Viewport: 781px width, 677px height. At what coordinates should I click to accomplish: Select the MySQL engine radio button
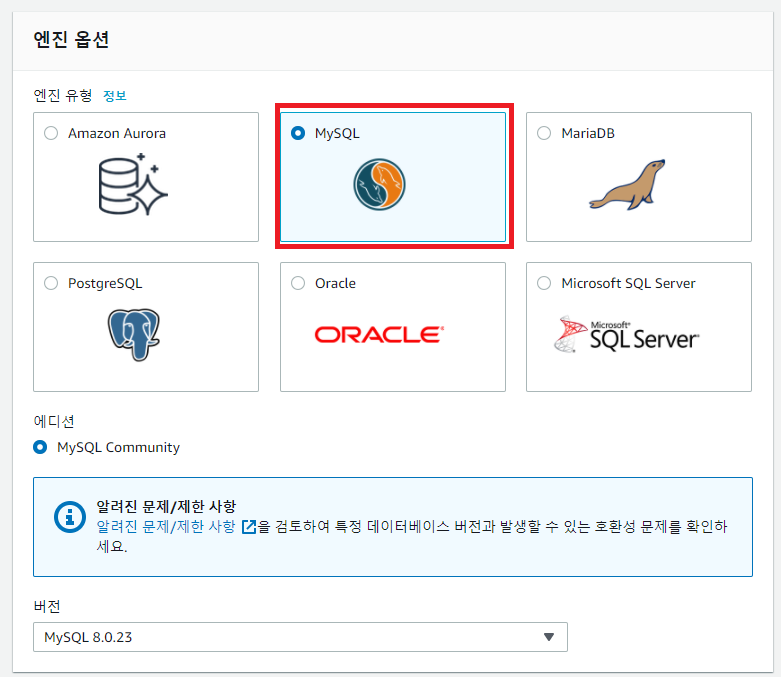coord(298,133)
